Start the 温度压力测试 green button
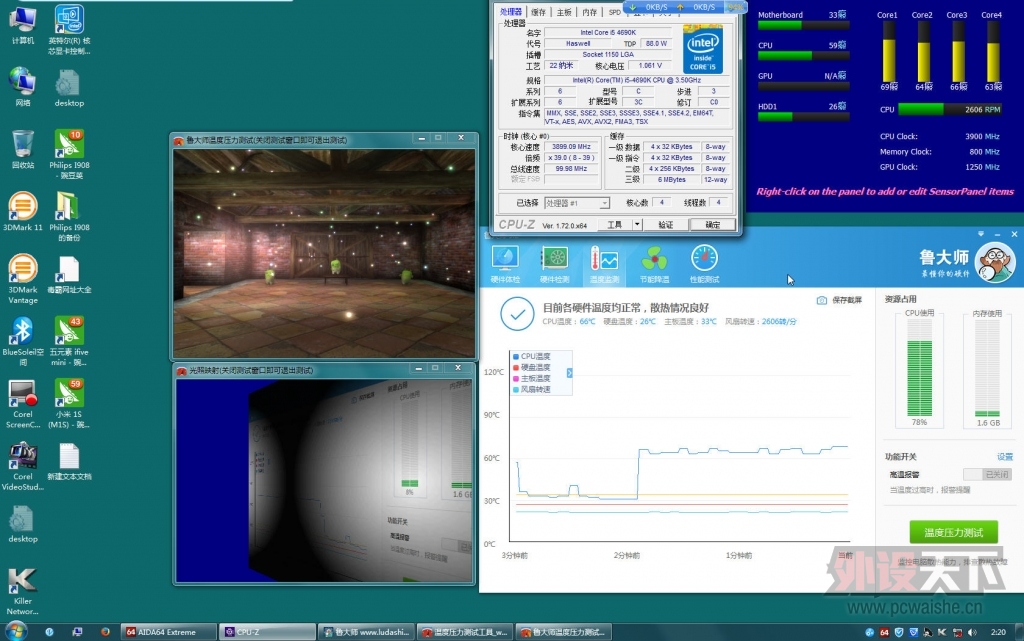This screenshot has height=641, width=1024. tap(953, 533)
